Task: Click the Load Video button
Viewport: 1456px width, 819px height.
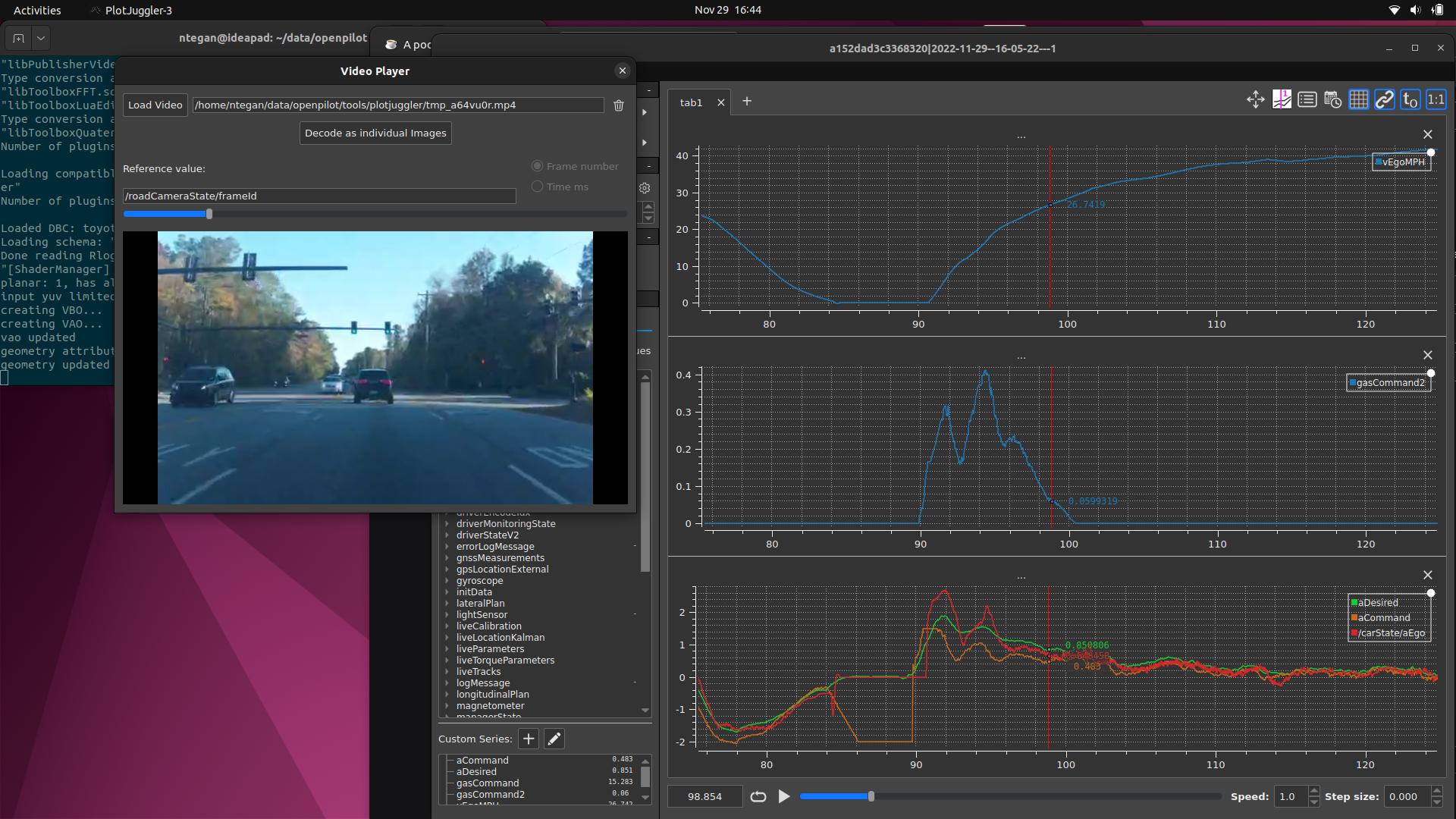Action: click(x=155, y=105)
